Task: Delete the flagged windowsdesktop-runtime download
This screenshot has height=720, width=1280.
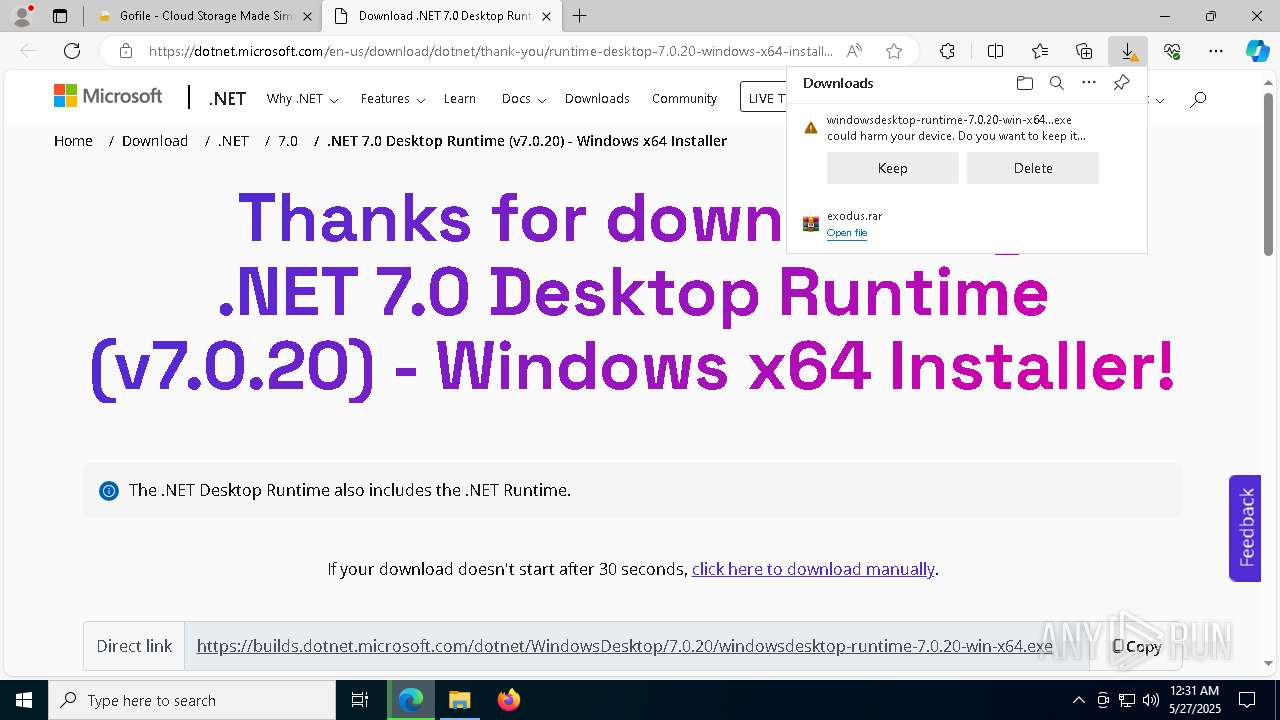Action: (1032, 168)
